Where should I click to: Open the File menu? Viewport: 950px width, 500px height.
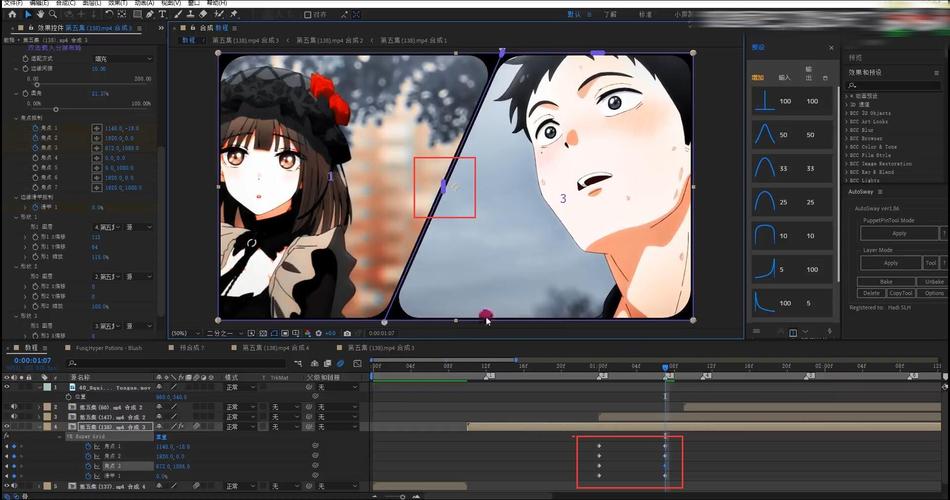tap(12, 3)
